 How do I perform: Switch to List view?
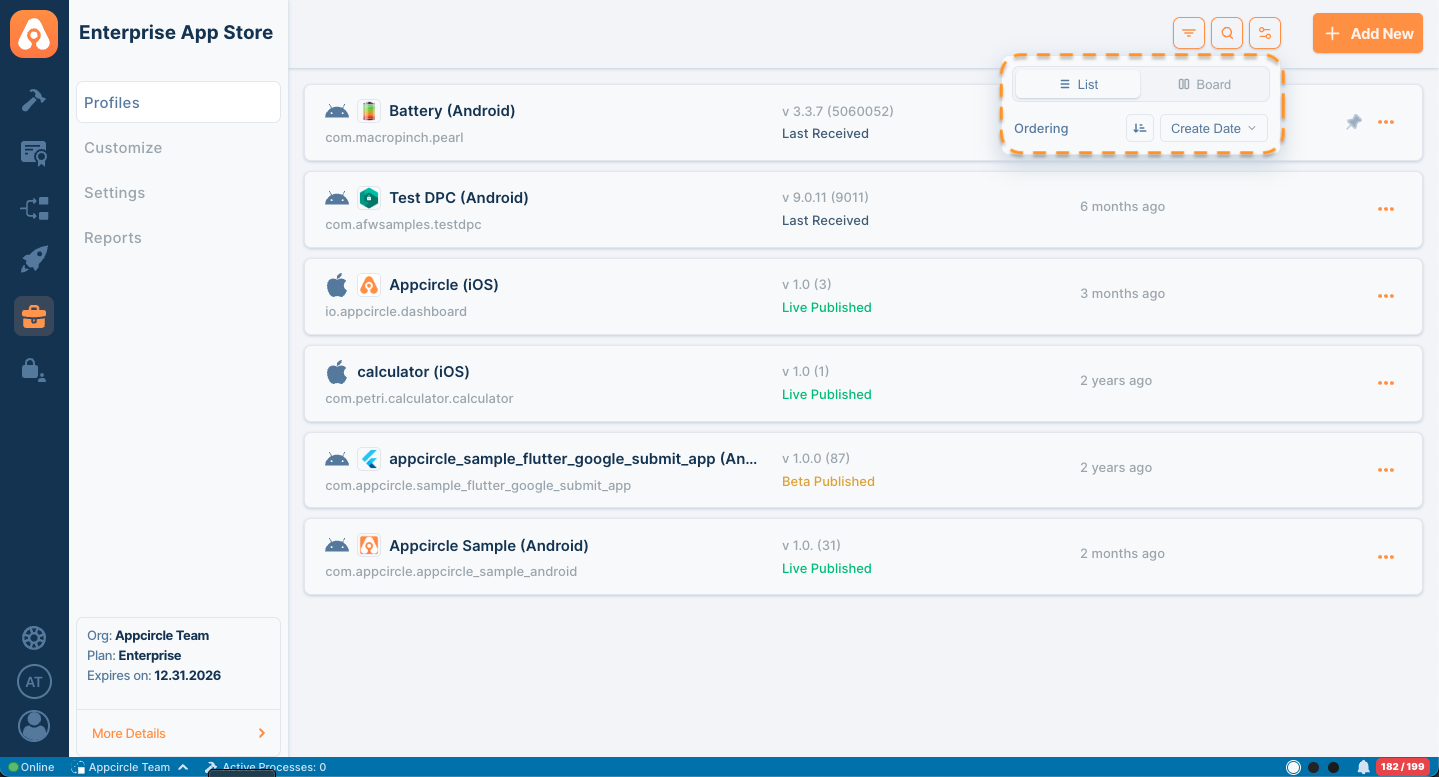coord(1078,85)
